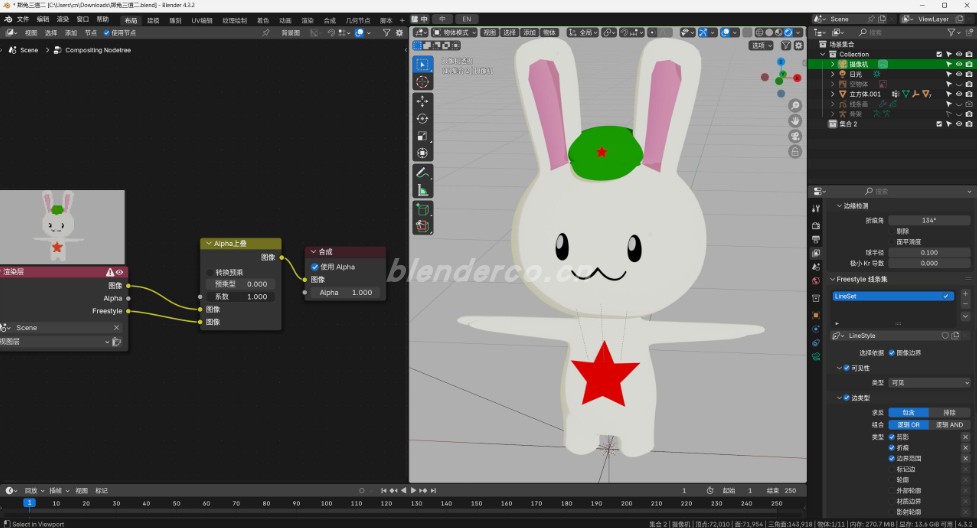Click filter funnel icon in outliner header
Screen dimensions: 977x528
point(951,32)
